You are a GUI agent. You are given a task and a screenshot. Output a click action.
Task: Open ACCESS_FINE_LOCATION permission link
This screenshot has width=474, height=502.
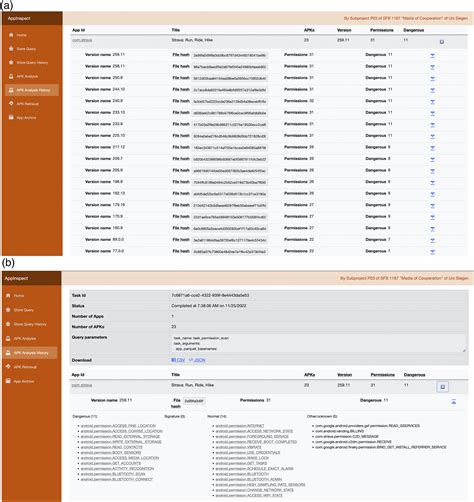tap(118, 426)
